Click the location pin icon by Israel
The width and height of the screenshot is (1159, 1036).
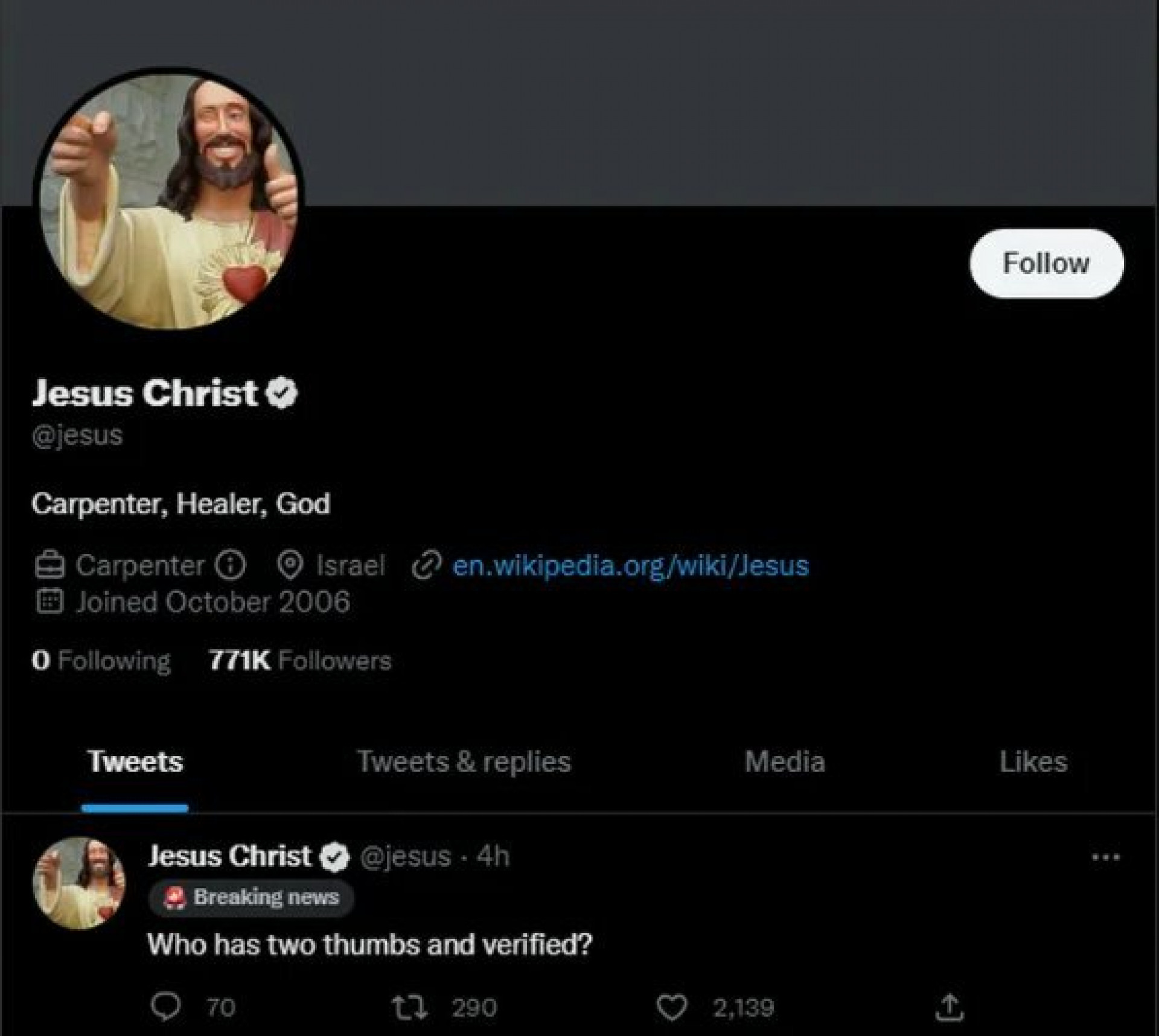(290, 565)
